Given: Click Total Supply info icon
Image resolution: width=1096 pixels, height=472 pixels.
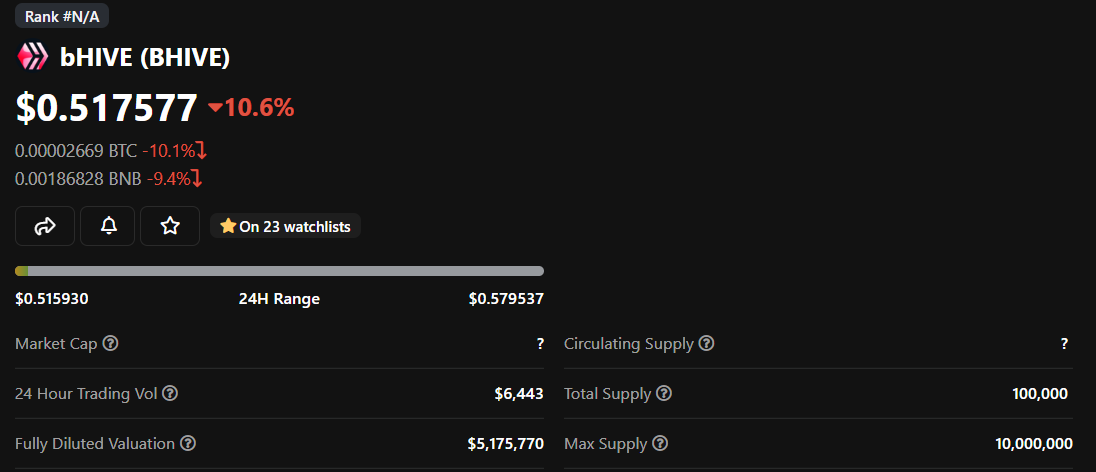Looking at the screenshot, I should [x=664, y=393].
